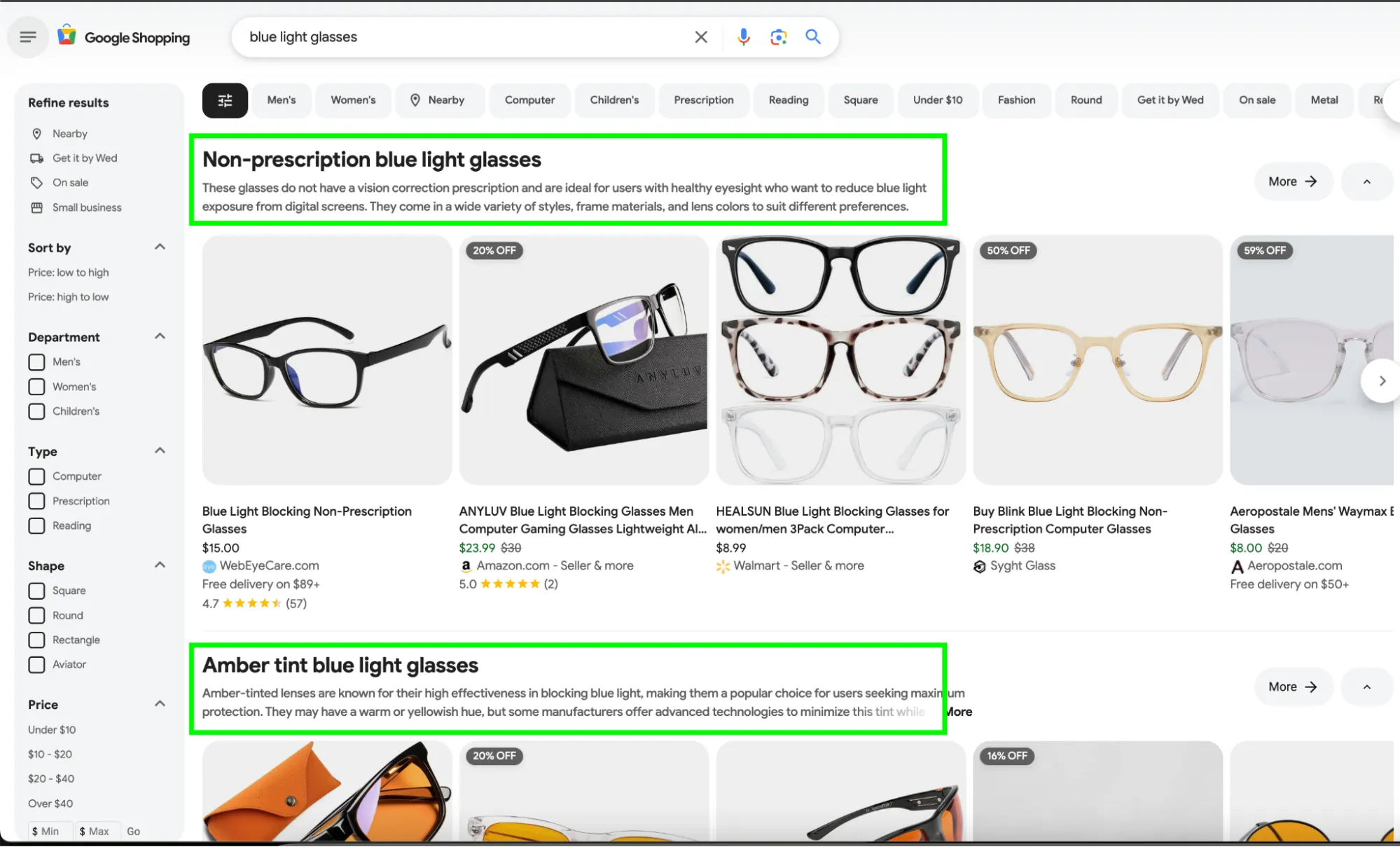This screenshot has height=847, width=1400.
Task: Tick the Children's department checkbox
Action: click(x=36, y=411)
